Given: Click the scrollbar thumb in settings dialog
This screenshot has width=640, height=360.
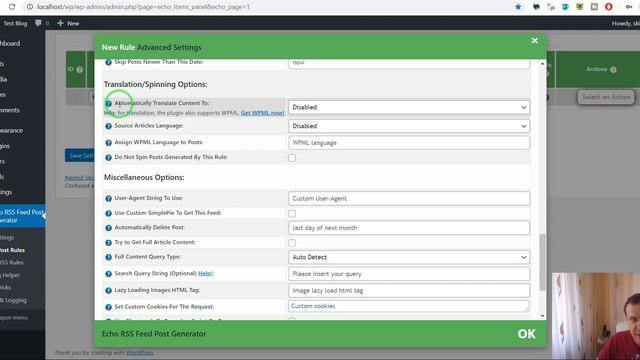Looking at the screenshot, I should point(542,262).
